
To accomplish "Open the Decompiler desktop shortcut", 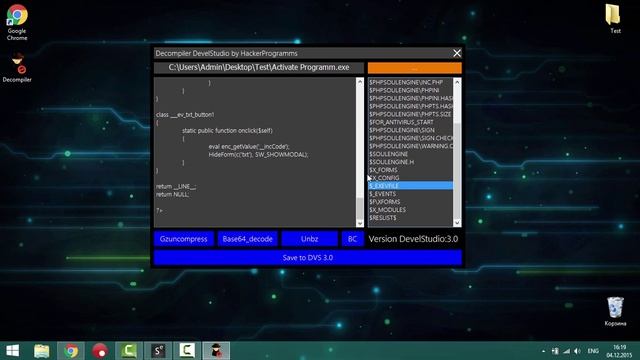I will pos(17,68).
